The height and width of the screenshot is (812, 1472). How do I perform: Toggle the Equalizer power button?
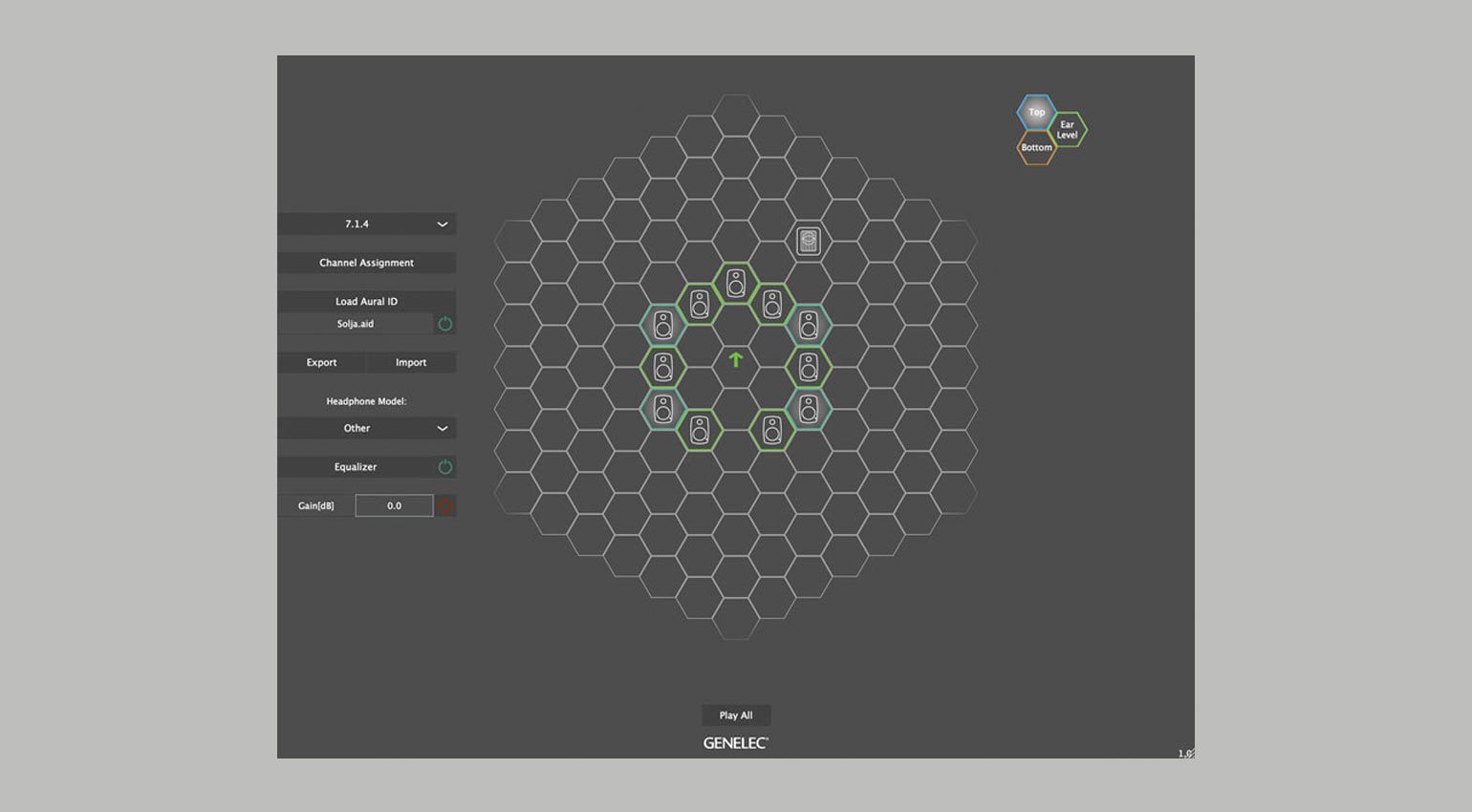444,466
